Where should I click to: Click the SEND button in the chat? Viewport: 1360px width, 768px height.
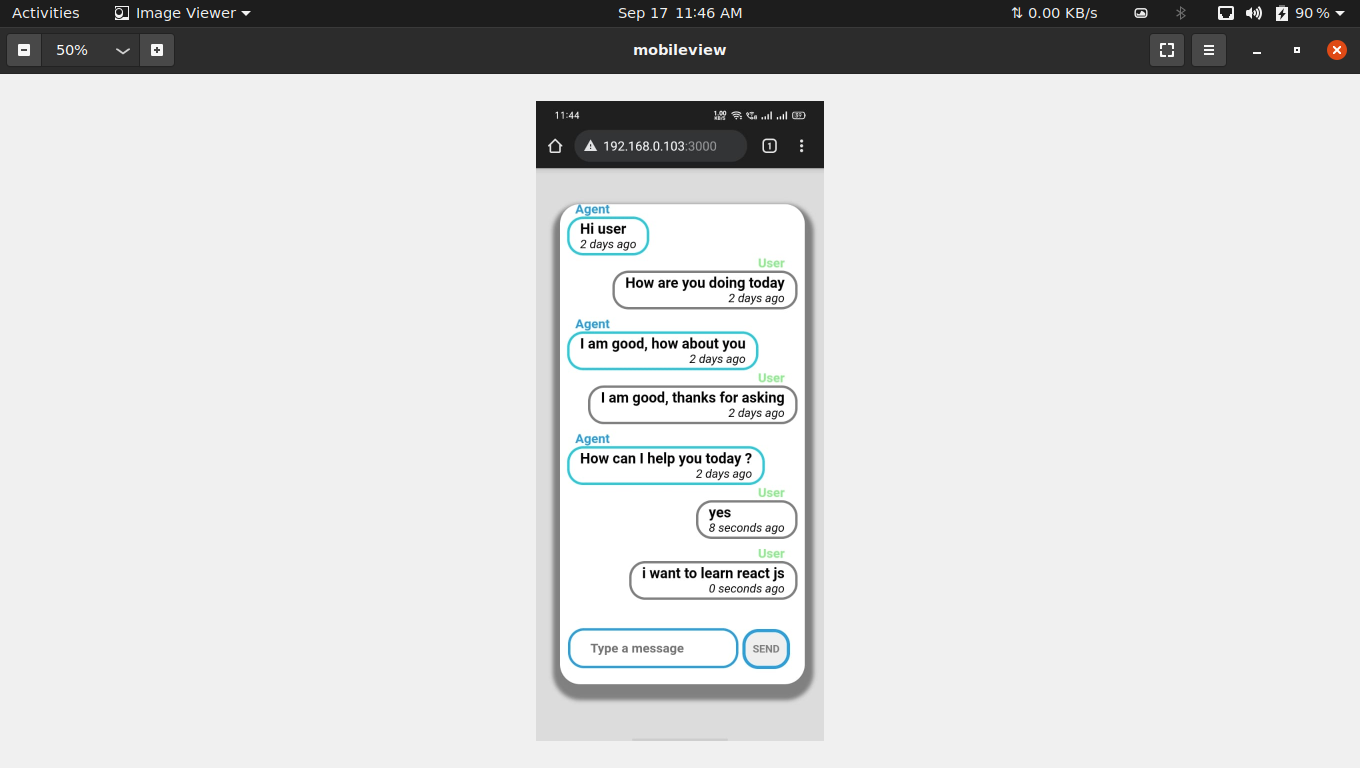tap(766, 648)
